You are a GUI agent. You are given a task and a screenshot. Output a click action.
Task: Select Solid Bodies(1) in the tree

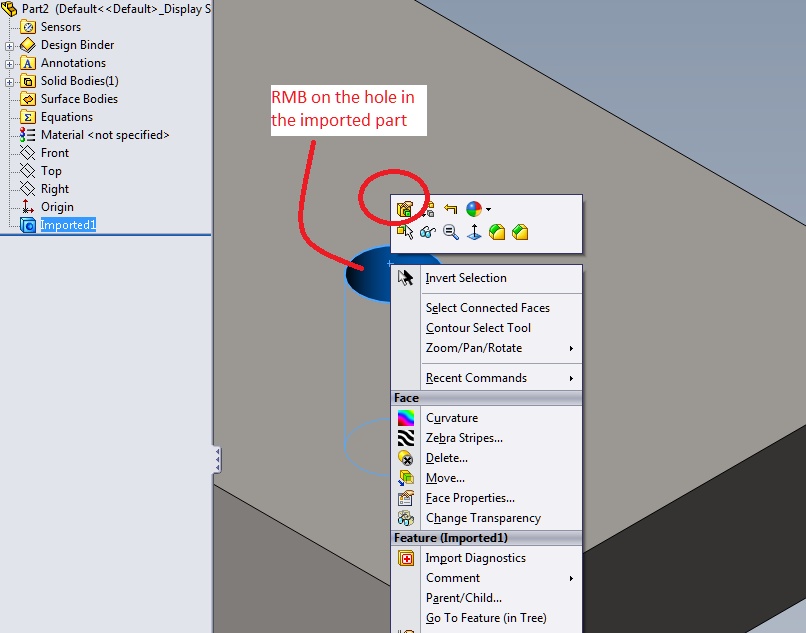click(x=80, y=81)
